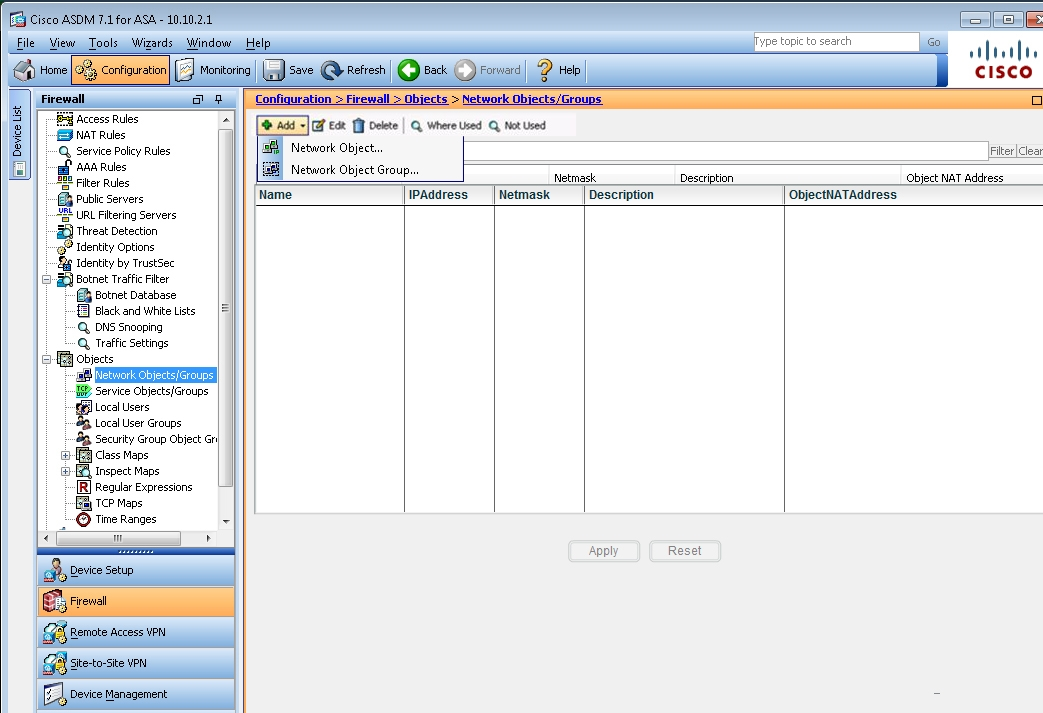The height and width of the screenshot is (713, 1043).
Task: Click the Local Users icon
Action: pos(83,407)
